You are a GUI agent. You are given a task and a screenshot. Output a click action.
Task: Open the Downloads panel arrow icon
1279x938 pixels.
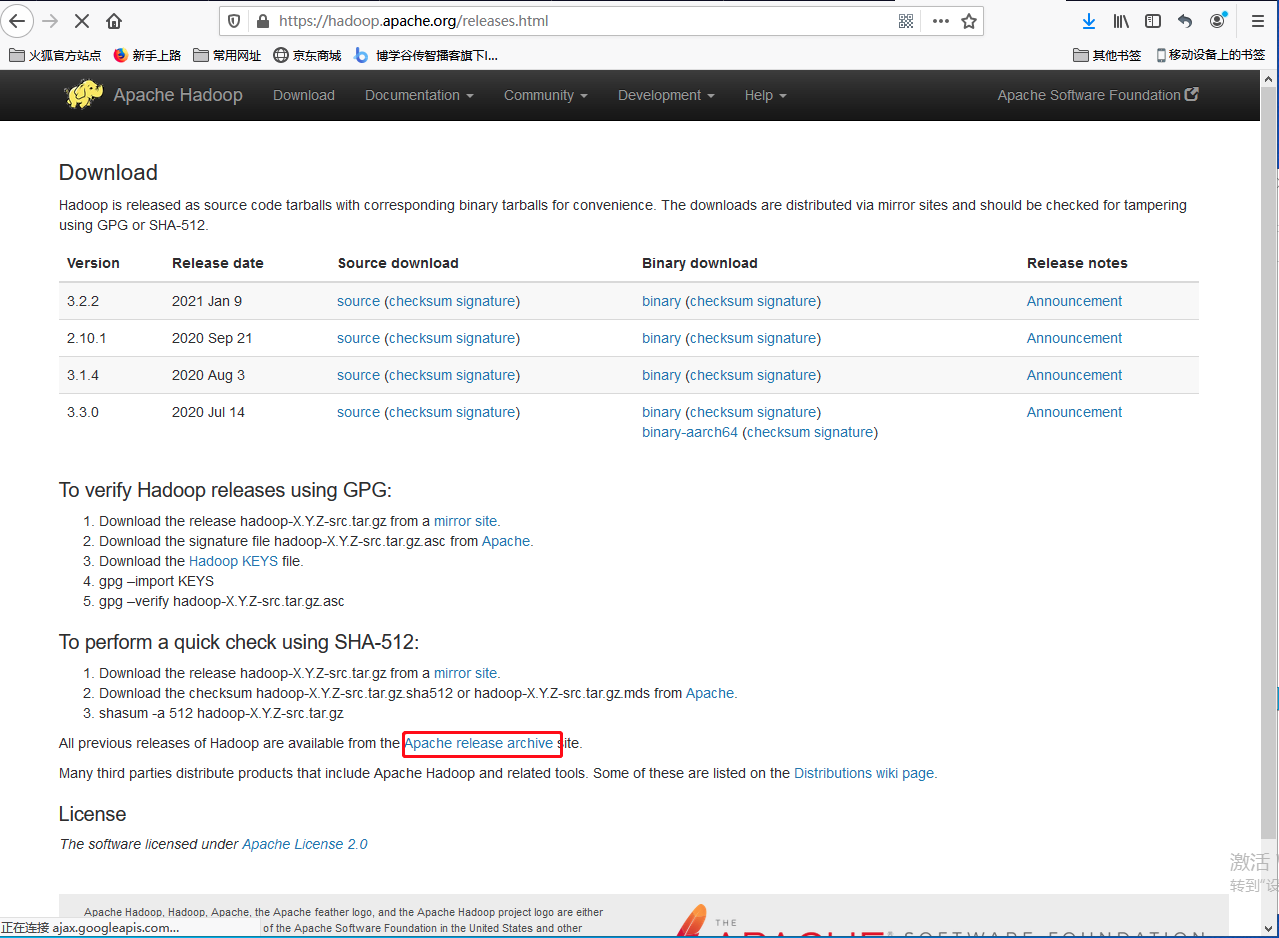click(x=1088, y=20)
